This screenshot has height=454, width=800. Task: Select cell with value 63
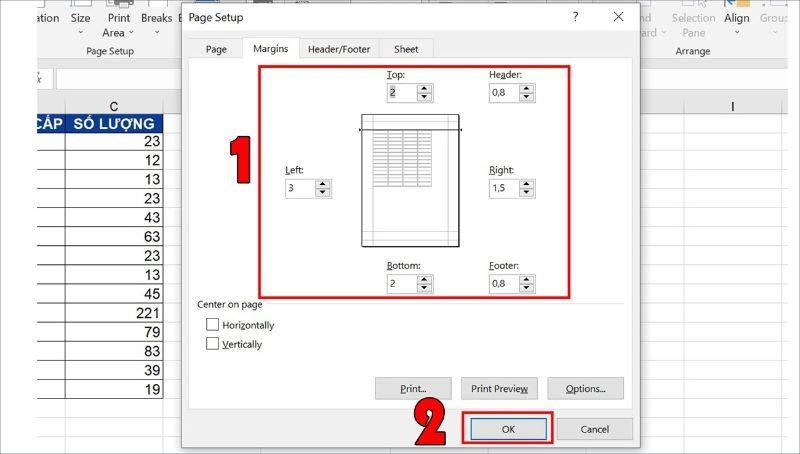(114, 236)
